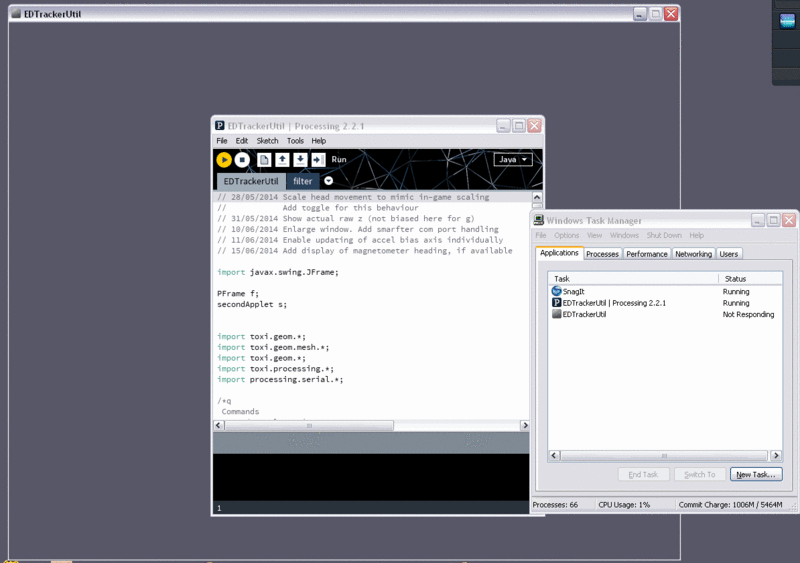Sort applications by the Status column header
The image size is (800, 563).
(x=750, y=279)
